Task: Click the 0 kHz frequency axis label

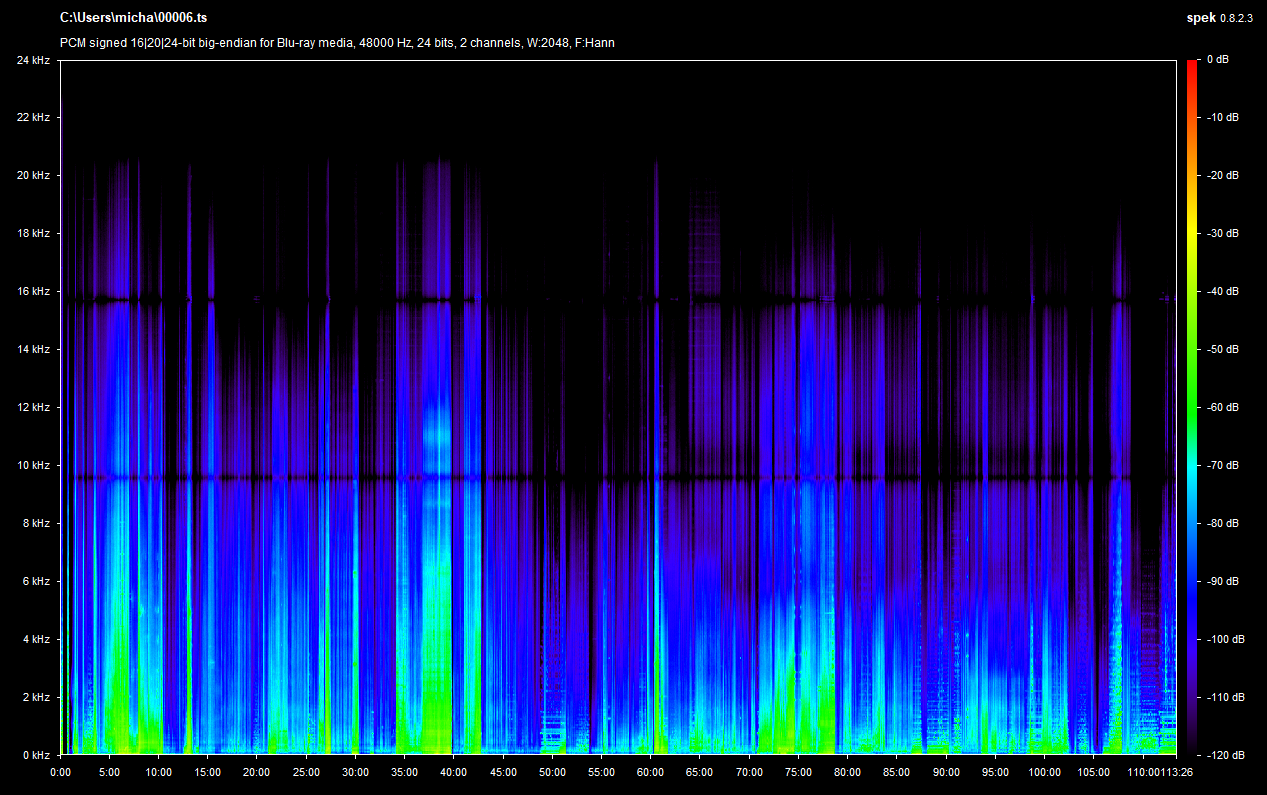Action: tap(36, 755)
